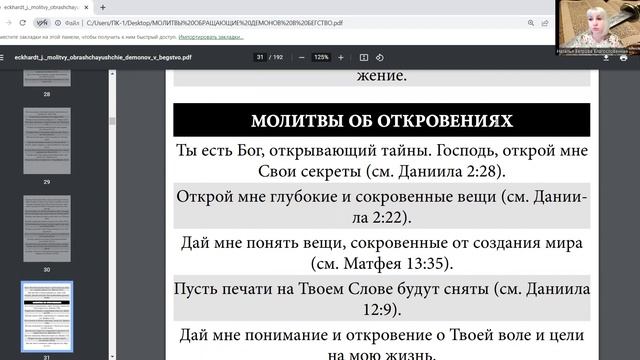This screenshot has height=360, width=640.
Task: Print the PDF document
Action: [x=623, y=58]
